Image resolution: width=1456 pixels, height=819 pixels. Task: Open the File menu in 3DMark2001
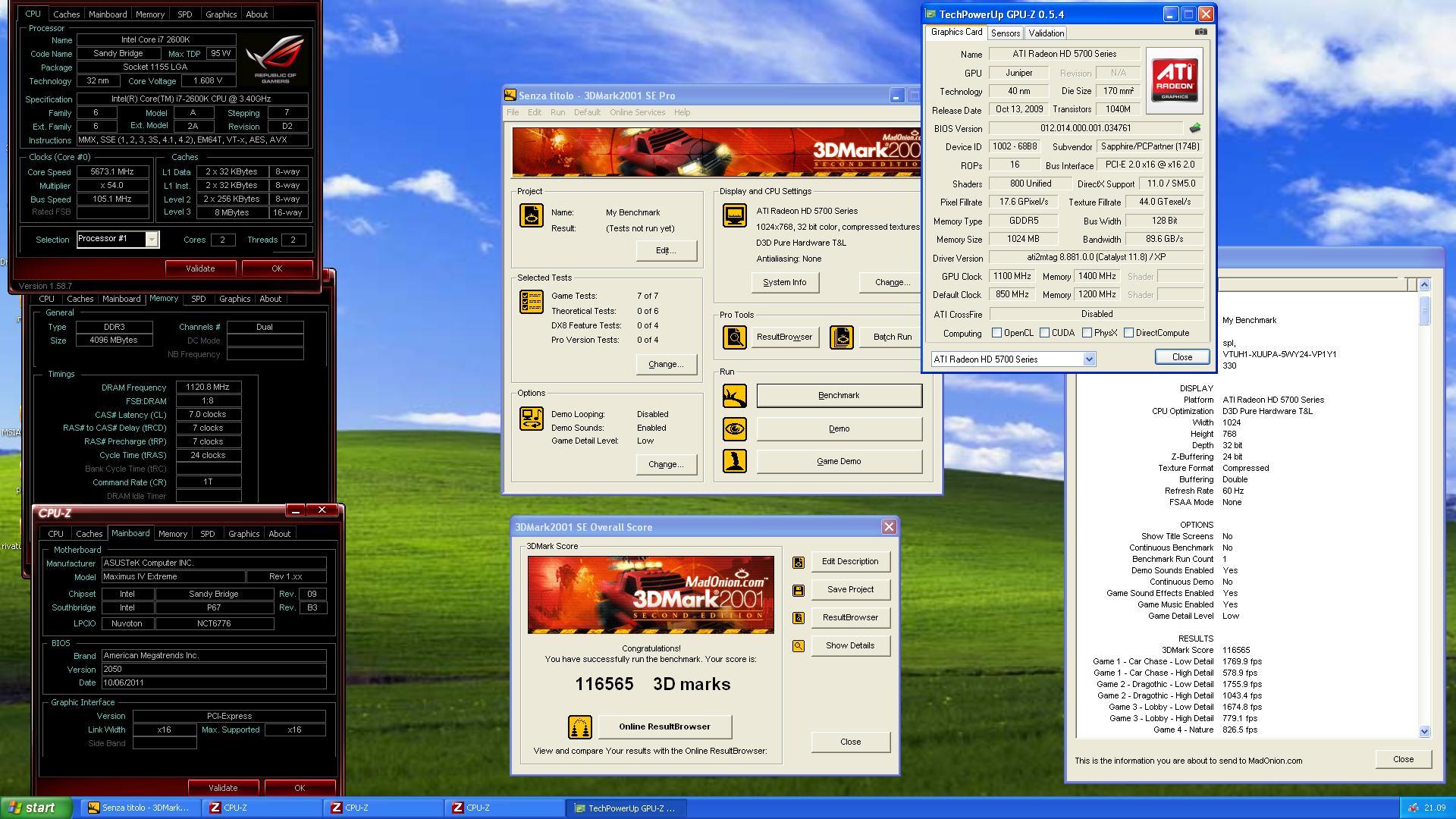pos(513,112)
